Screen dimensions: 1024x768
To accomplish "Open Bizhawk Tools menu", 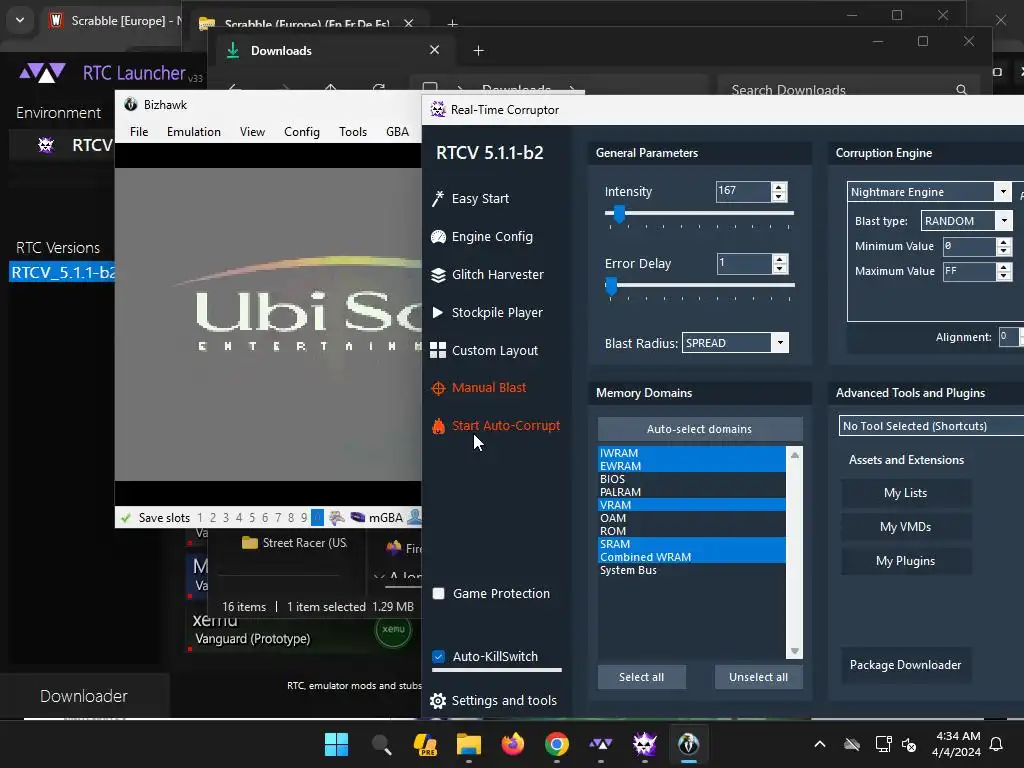I will [353, 132].
